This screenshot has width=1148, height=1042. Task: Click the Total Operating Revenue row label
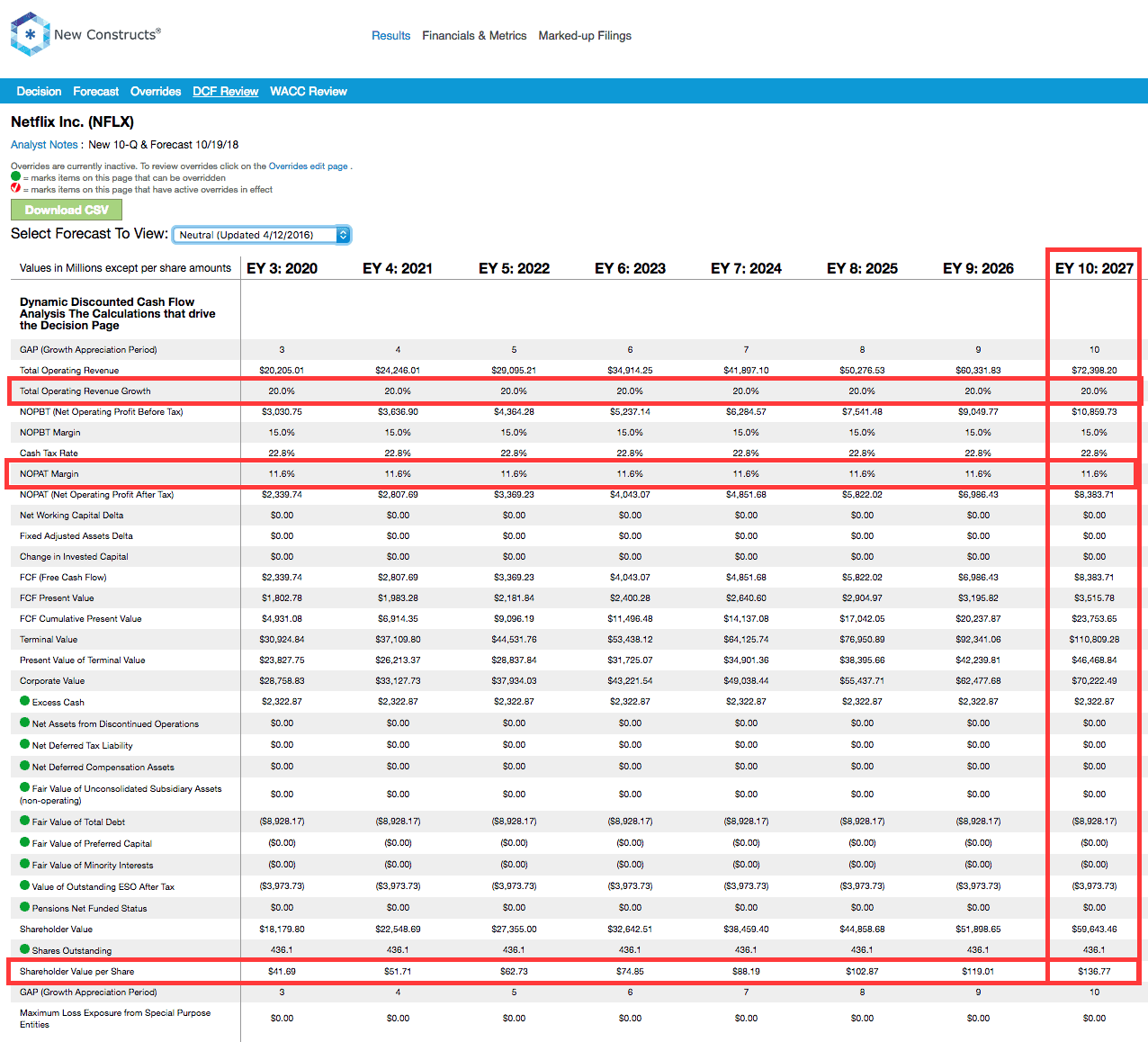[69, 371]
